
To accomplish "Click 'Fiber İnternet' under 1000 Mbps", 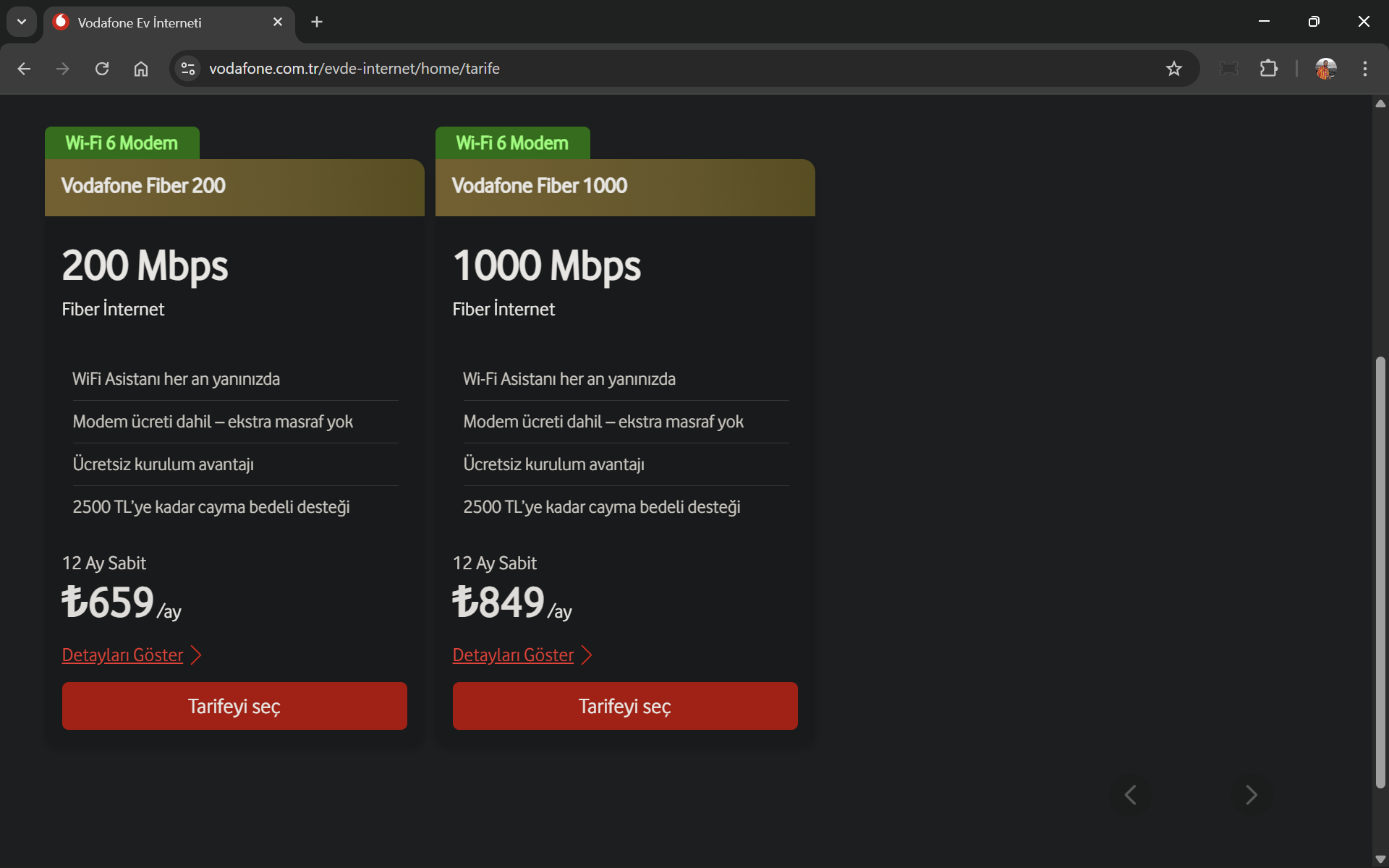I will point(504,310).
